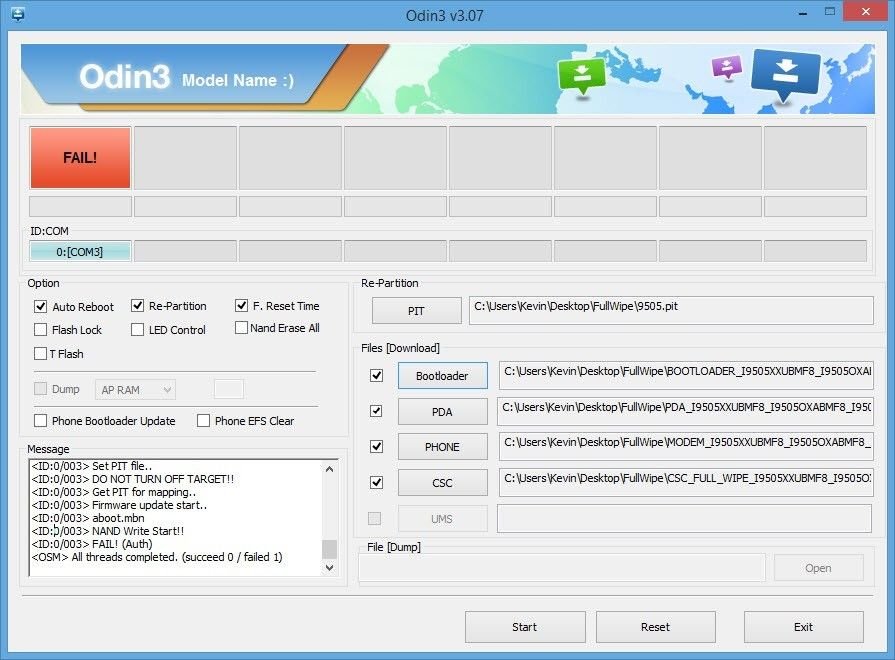The width and height of the screenshot is (895, 660).
Task: Uncheck the Bootloader file checkbox
Action: coord(376,376)
